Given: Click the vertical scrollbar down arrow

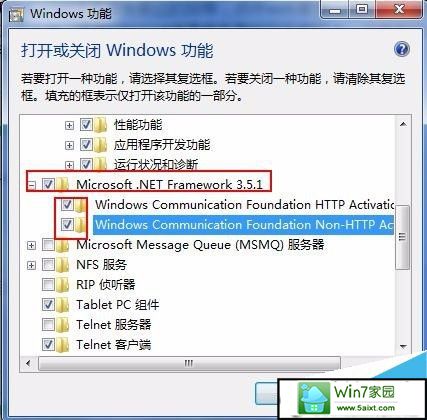Looking at the screenshot, I should point(403,347).
